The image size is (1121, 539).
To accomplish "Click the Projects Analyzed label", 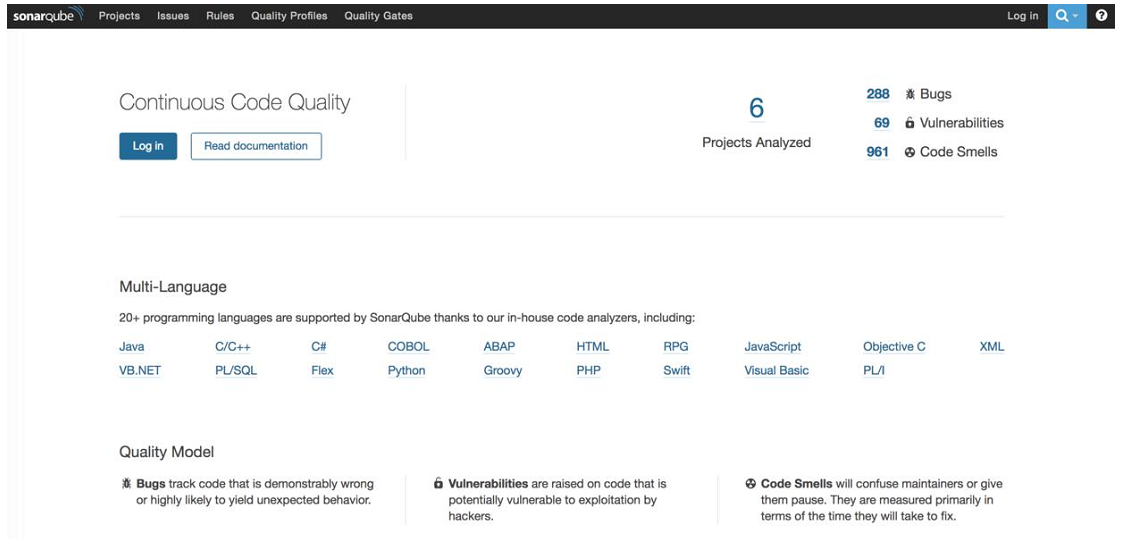I will 756,142.
